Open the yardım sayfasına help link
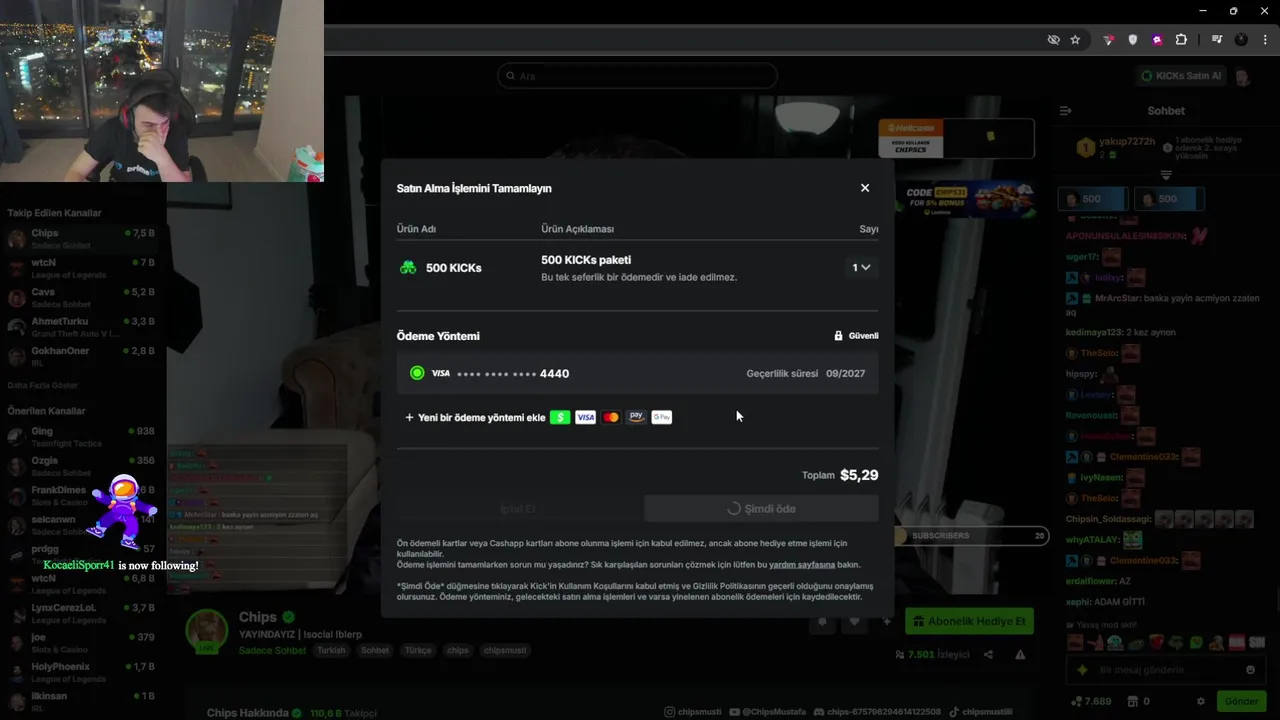Image resolution: width=1280 pixels, height=720 pixels. (x=802, y=564)
